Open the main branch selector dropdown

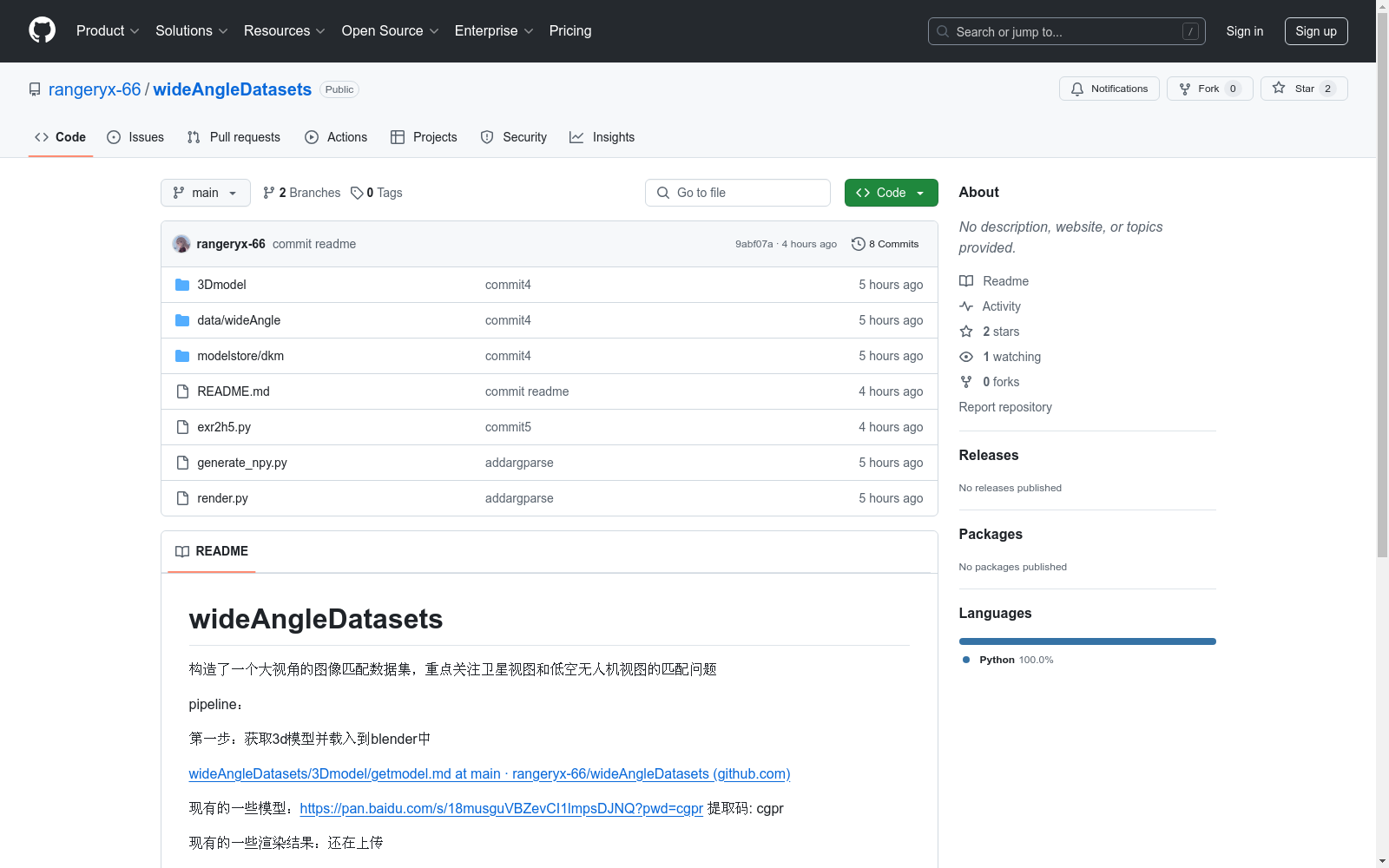click(x=206, y=193)
